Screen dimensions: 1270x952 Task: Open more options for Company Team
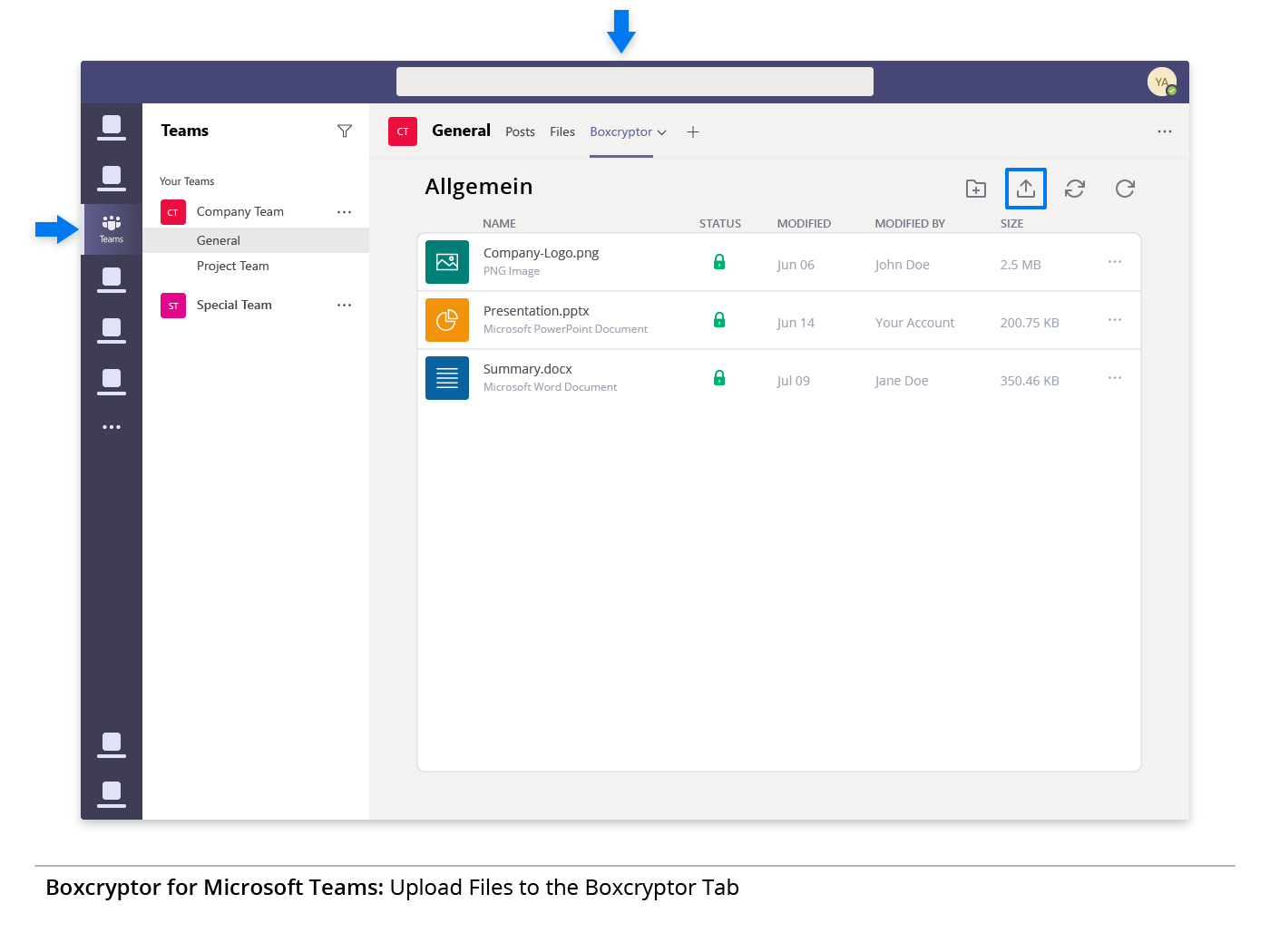click(344, 212)
